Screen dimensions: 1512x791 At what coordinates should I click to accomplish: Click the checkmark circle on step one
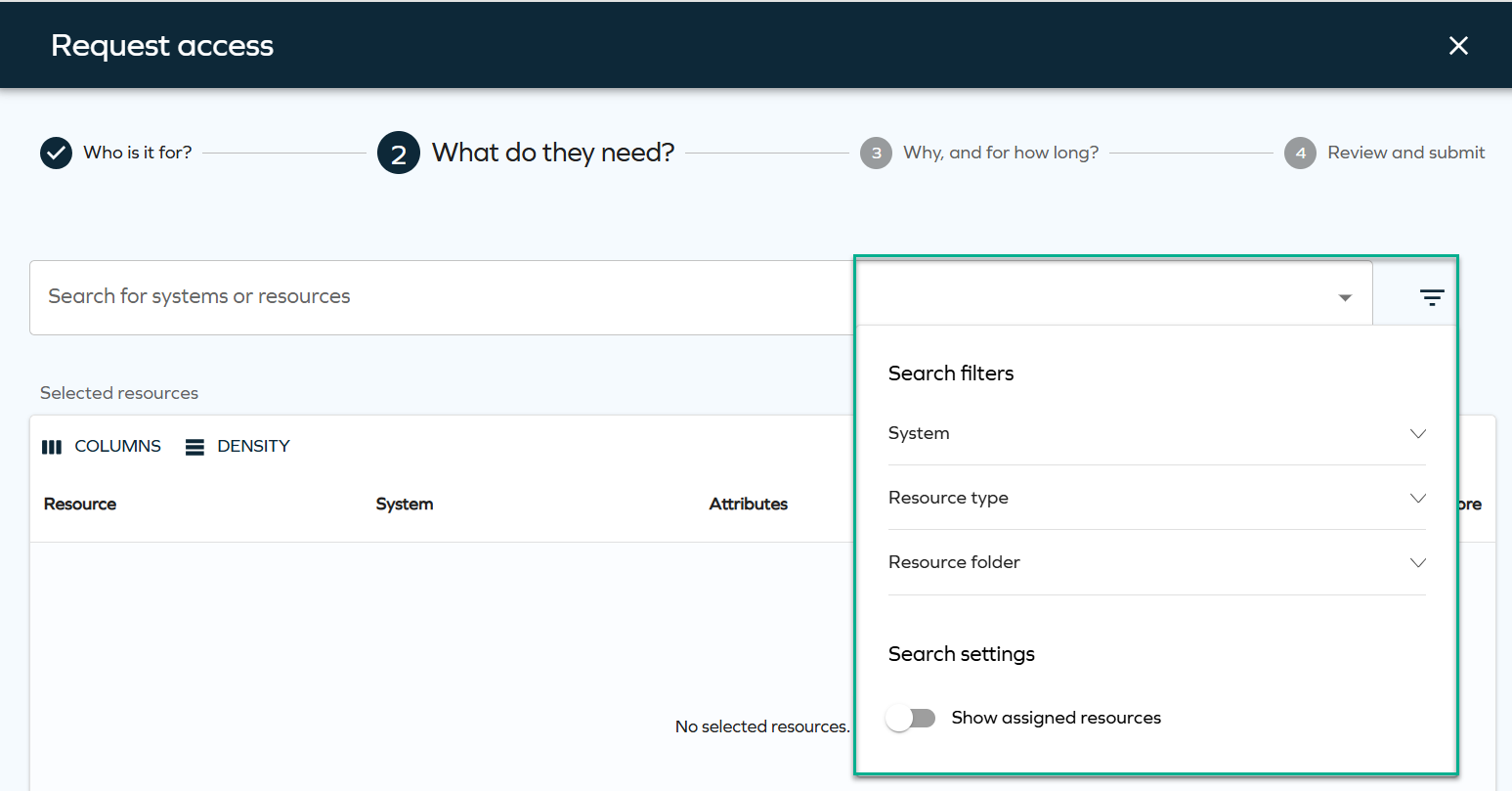click(56, 153)
